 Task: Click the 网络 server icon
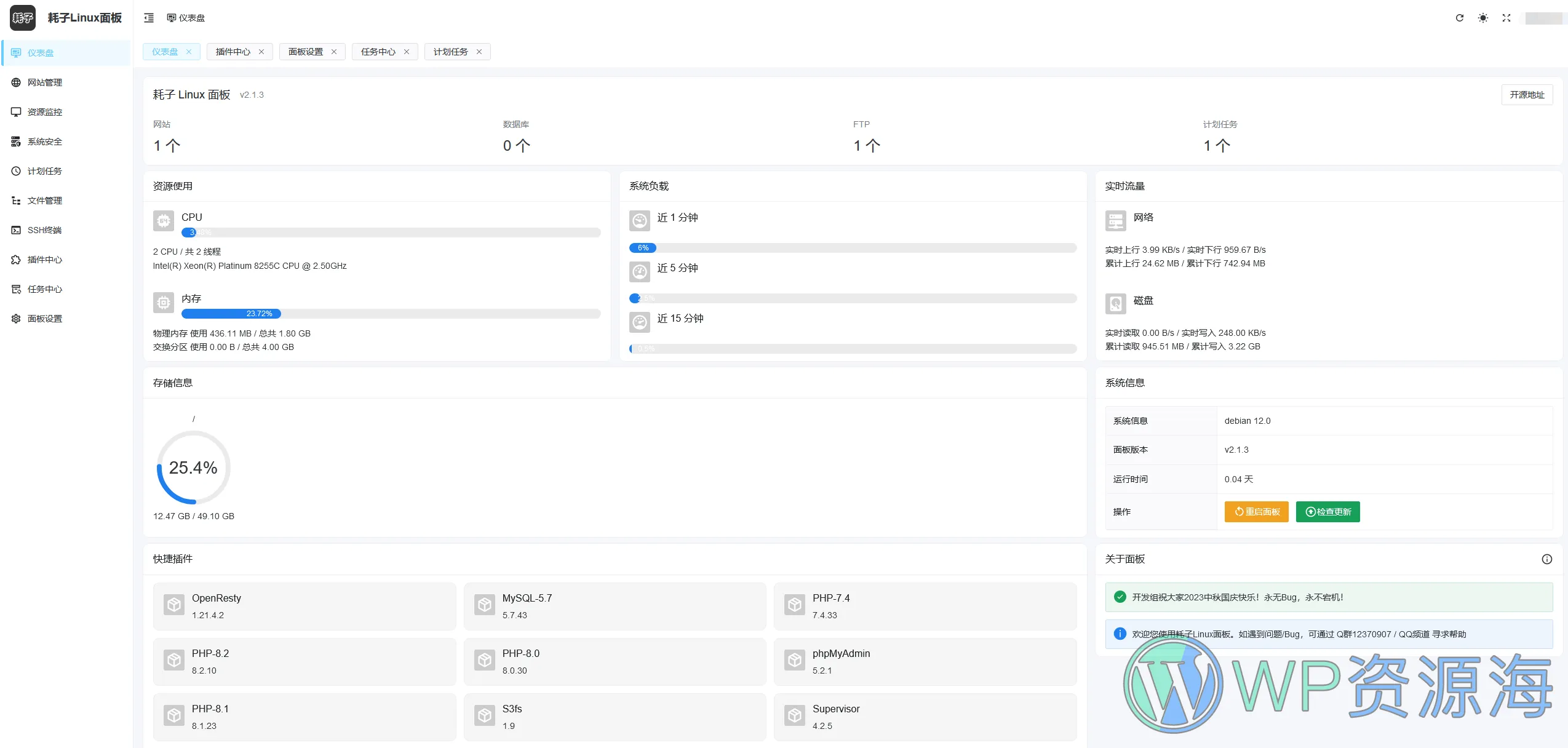coord(1116,221)
